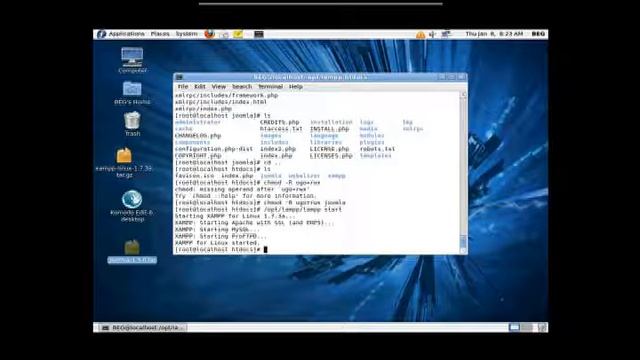Image resolution: width=640 pixels, height=360 pixels.
Task: Click the clock showing Thu Jan 8
Action: click(x=494, y=34)
